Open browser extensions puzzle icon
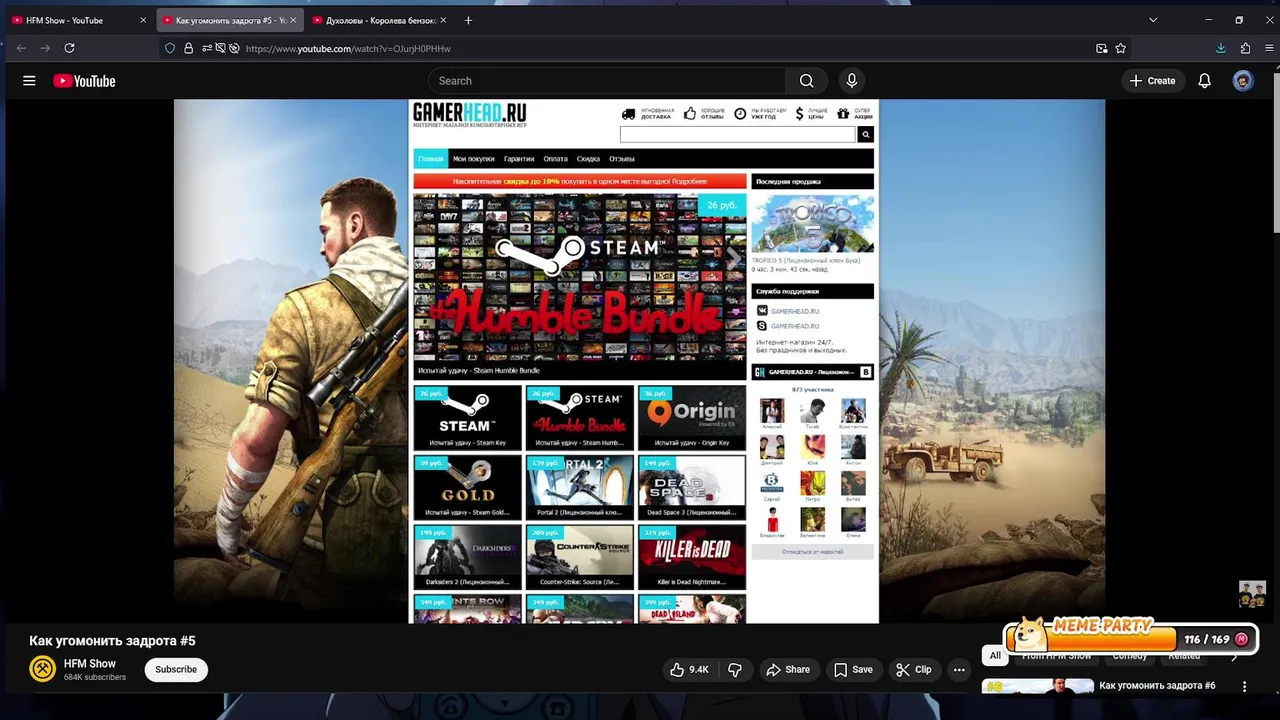Screen dimensions: 1280x720 [1245, 48]
